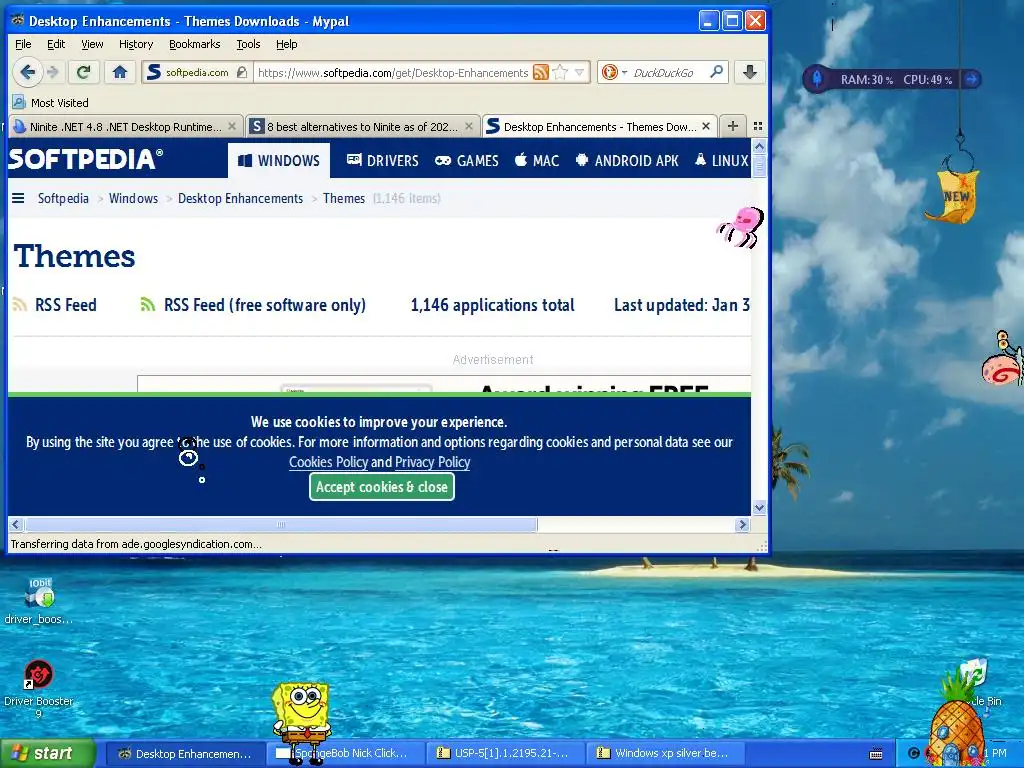Expand the RAM/CPU widget arrow
Image resolution: width=1024 pixels, height=768 pixels.
point(972,79)
